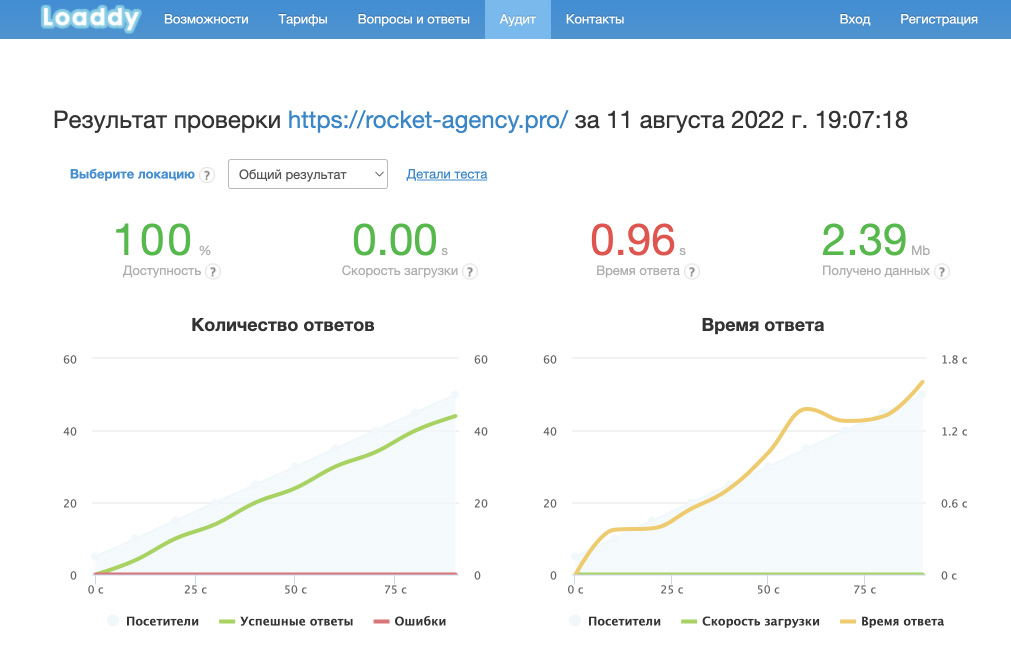Image resolution: width=1011 pixels, height=655 pixels.
Task: Click the 1.8 с axis label
Action: (954, 360)
